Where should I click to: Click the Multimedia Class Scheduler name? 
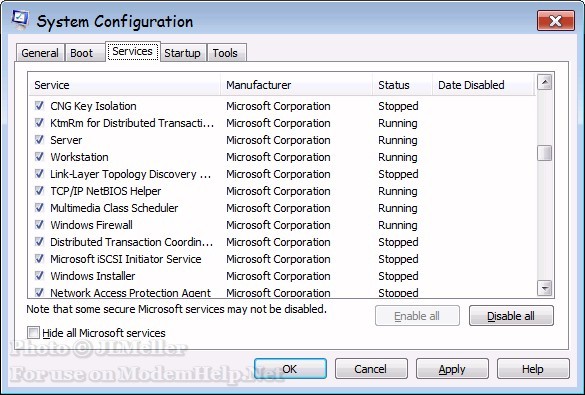click(114, 208)
